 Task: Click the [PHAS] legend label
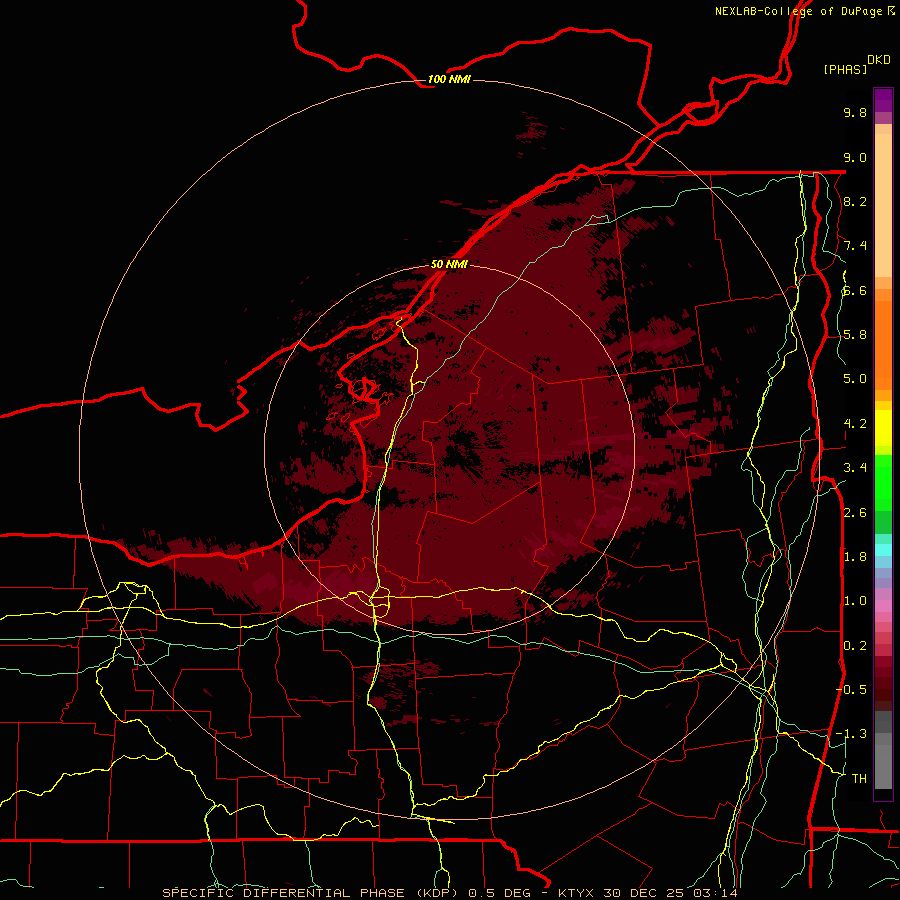point(845,69)
